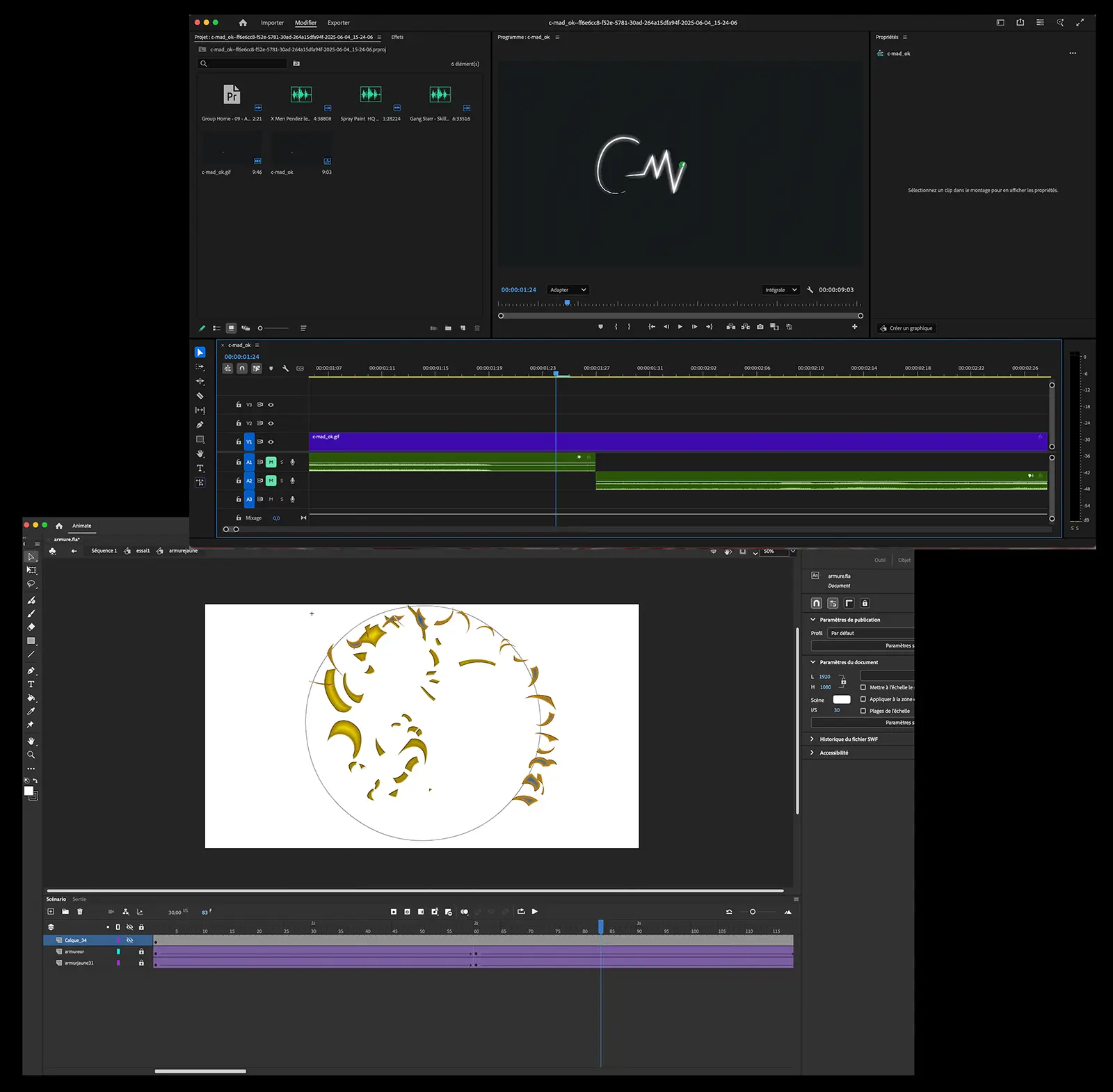Hide video track V2 output
Image resolution: width=1113 pixels, height=1092 pixels.
[271, 424]
